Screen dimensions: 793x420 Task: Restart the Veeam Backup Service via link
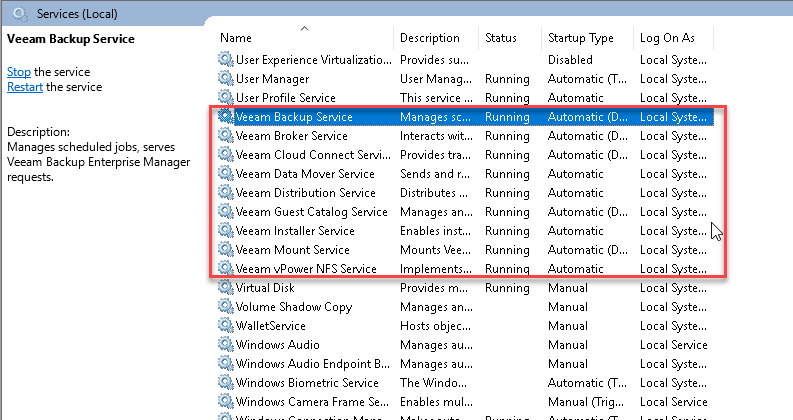(x=25, y=87)
